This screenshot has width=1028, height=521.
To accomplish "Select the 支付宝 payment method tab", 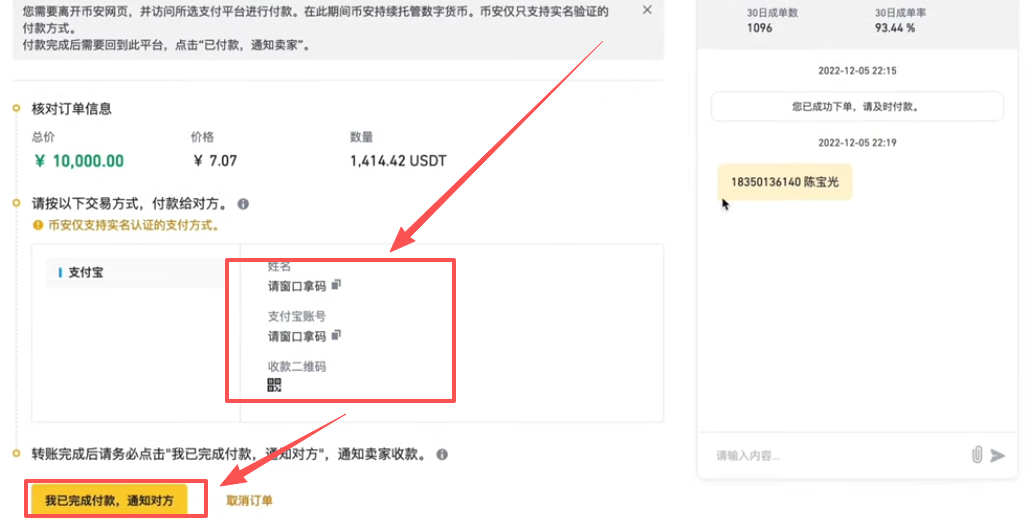I will click(x=134, y=273).
